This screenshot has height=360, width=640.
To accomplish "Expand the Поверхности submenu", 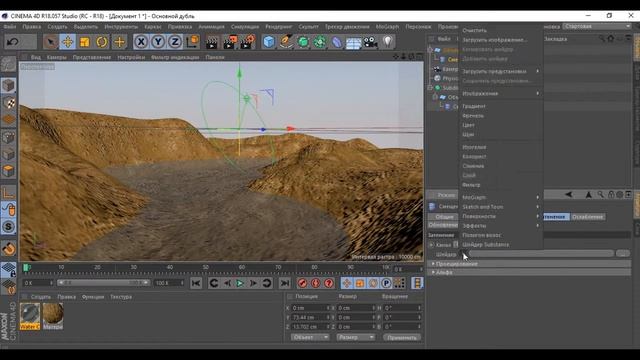I will point(501,216).
